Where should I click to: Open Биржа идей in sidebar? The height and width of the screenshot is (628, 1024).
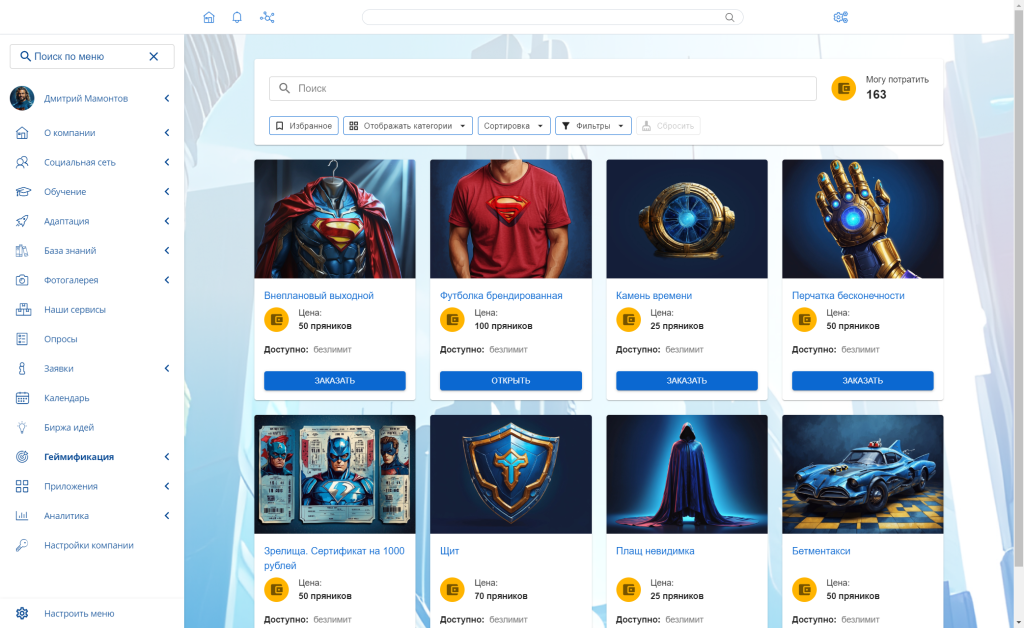(69, 427)
